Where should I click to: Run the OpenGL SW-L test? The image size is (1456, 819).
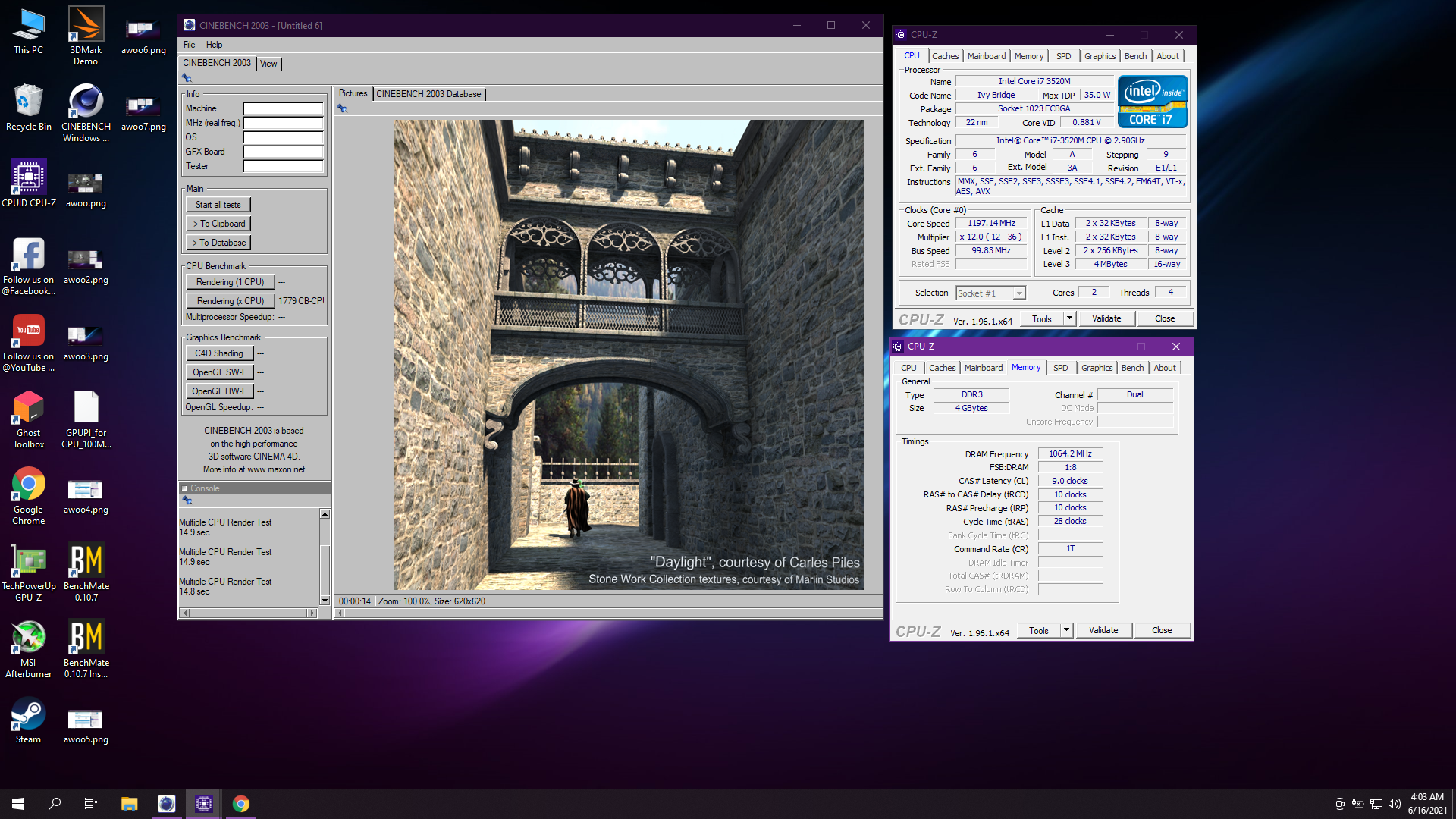219,372
